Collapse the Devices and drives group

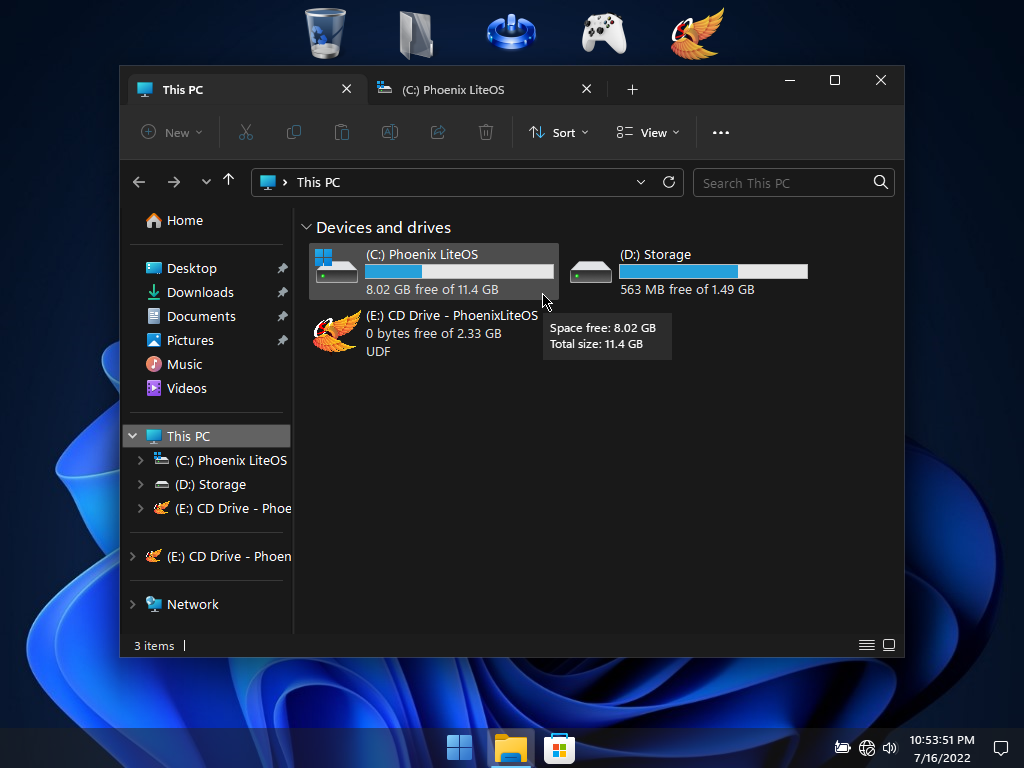(x=306, y=228)
